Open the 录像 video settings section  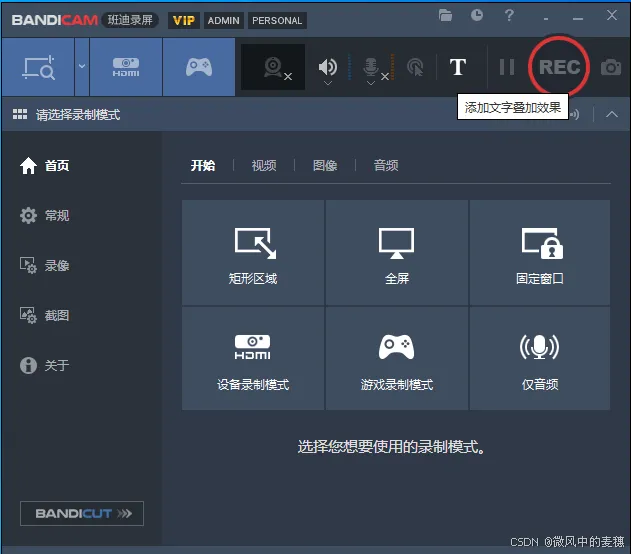pyautogui.click(x=45, y=266)
